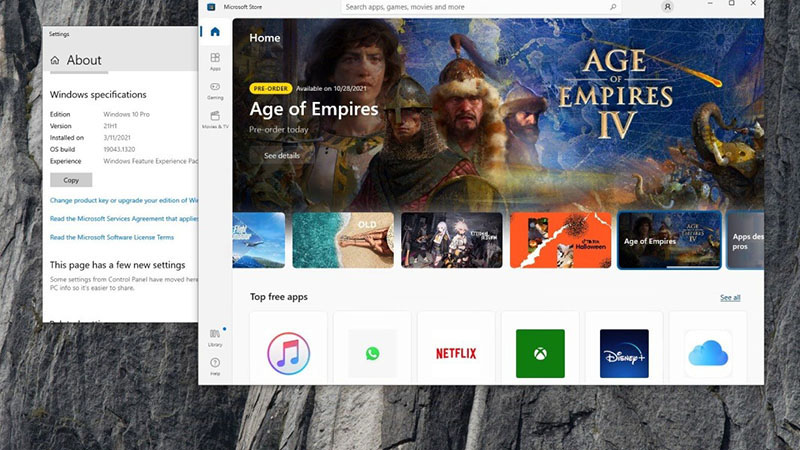Viewport: 800px width, 450px height.
Task: Click the Microsoft Store title bar logo
Action: point(211,7)
